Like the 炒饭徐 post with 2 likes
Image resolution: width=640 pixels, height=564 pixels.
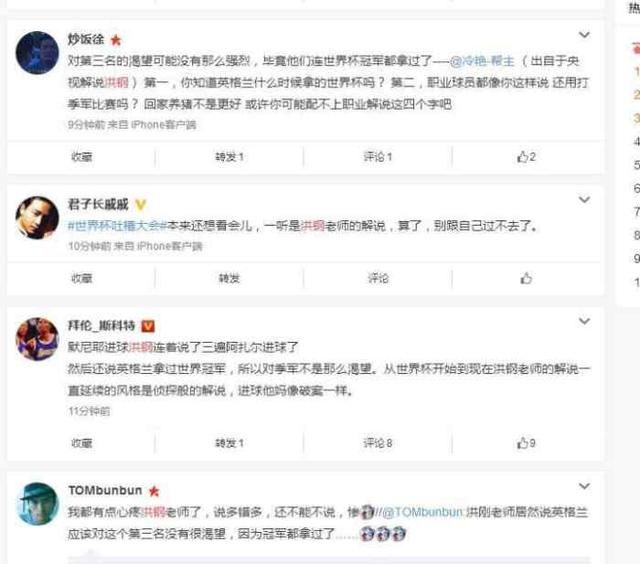coord(526,157)
